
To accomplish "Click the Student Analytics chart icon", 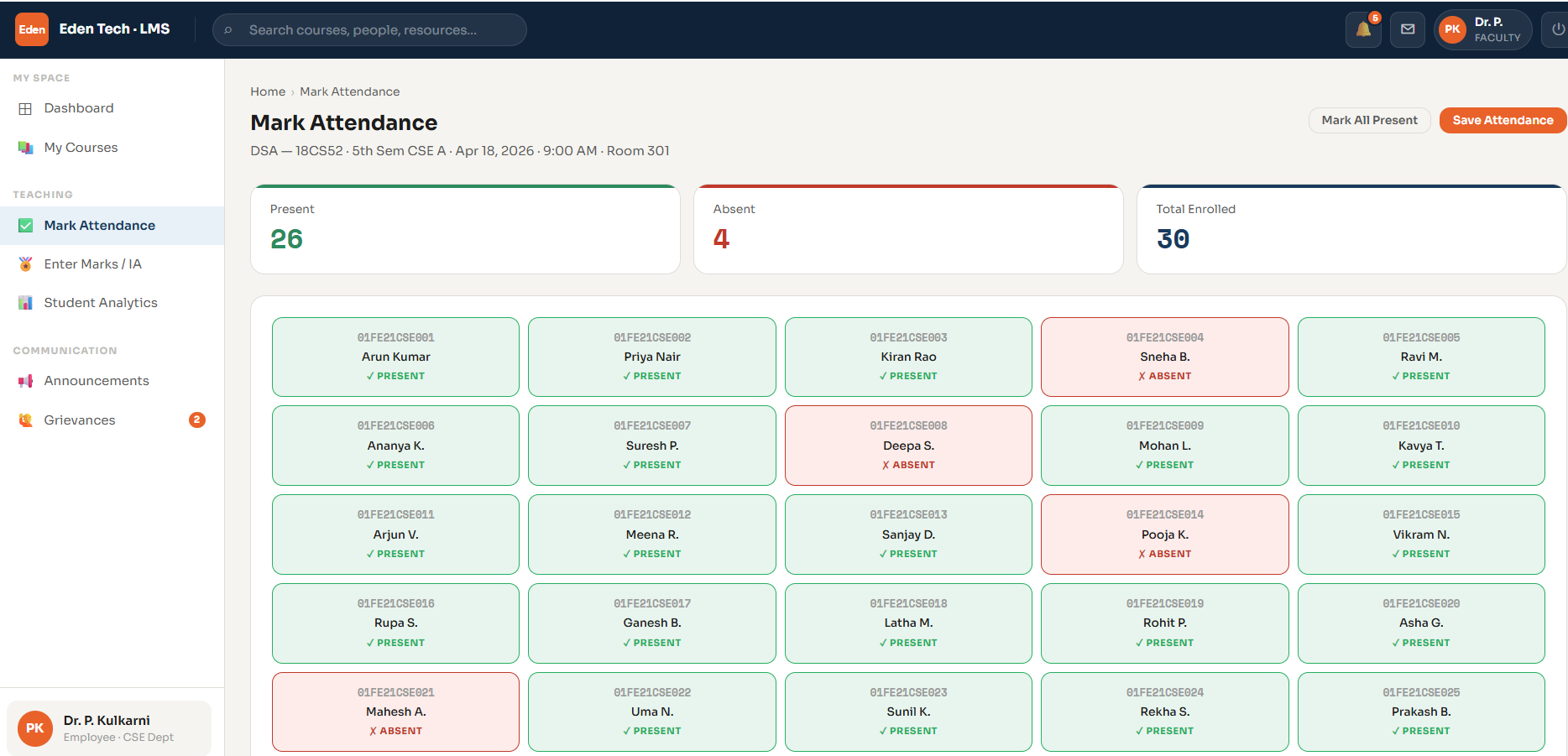I will (25, 303).
